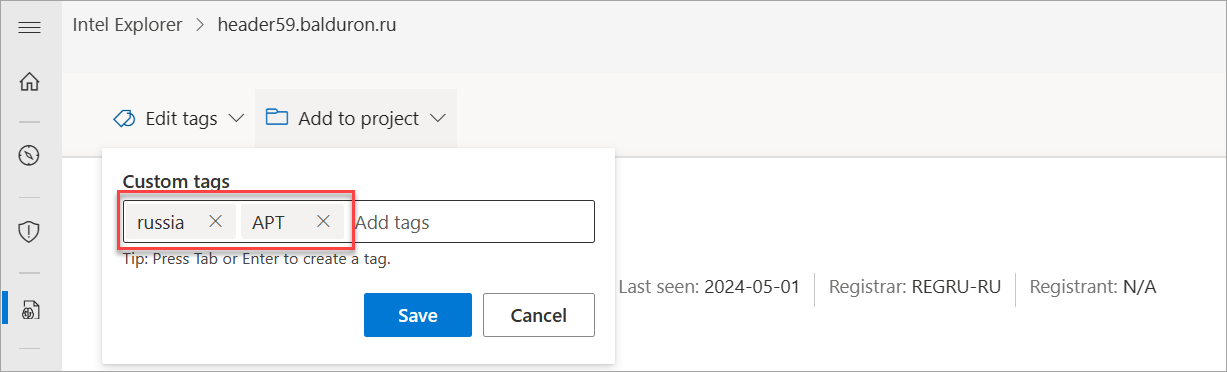This screenshot has height=372, width=1227.
Task: Open the Edit tags menu
Action: tap(179, 119)
